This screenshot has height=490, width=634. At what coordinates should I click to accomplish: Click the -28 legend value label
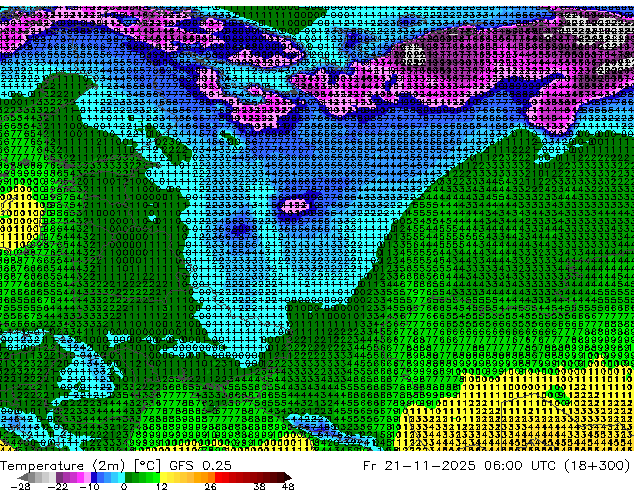click(20, 486)
